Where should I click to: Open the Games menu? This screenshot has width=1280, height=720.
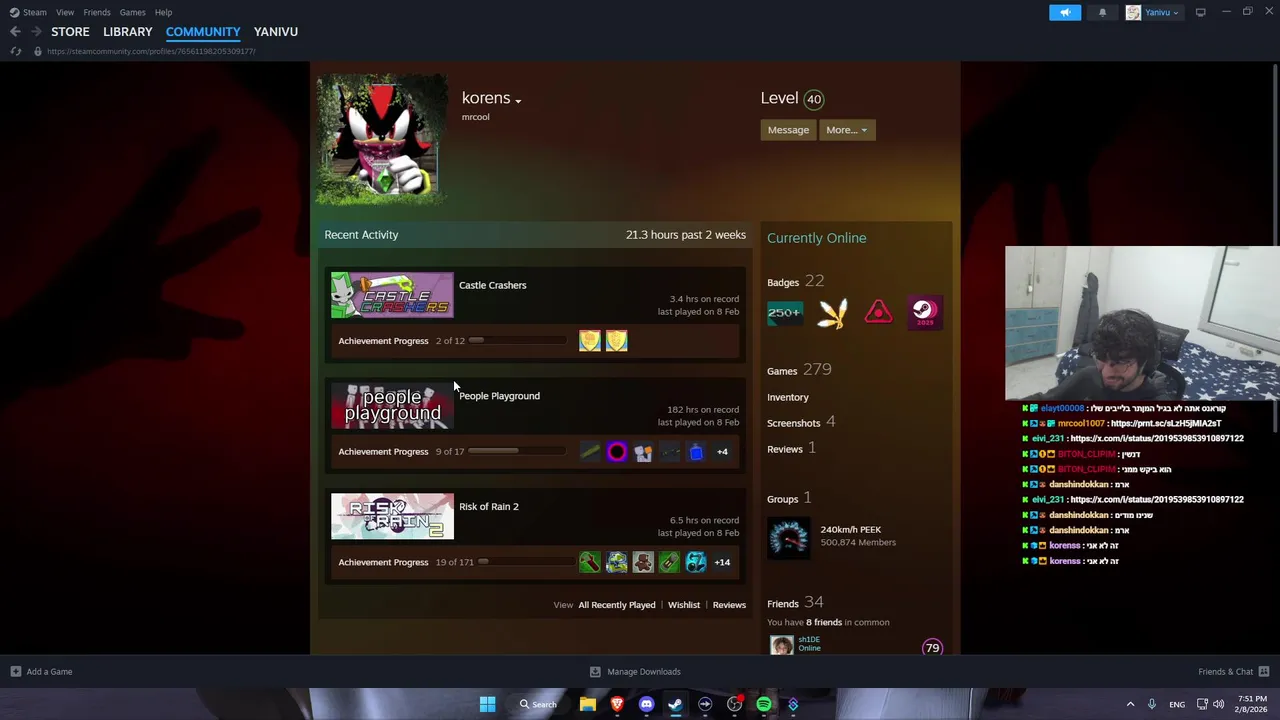click(132, 12)
